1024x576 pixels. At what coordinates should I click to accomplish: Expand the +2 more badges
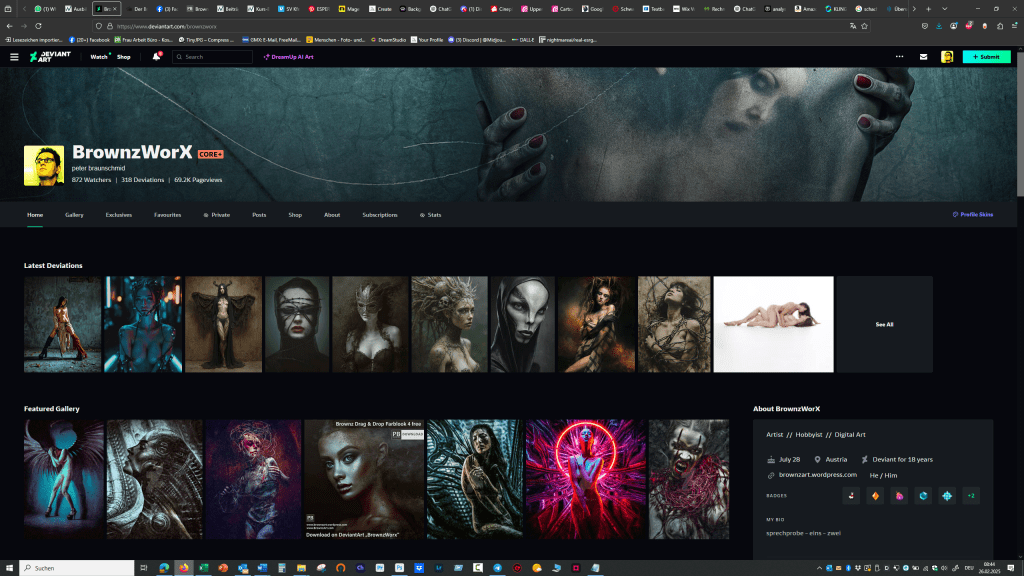(971, 495)
